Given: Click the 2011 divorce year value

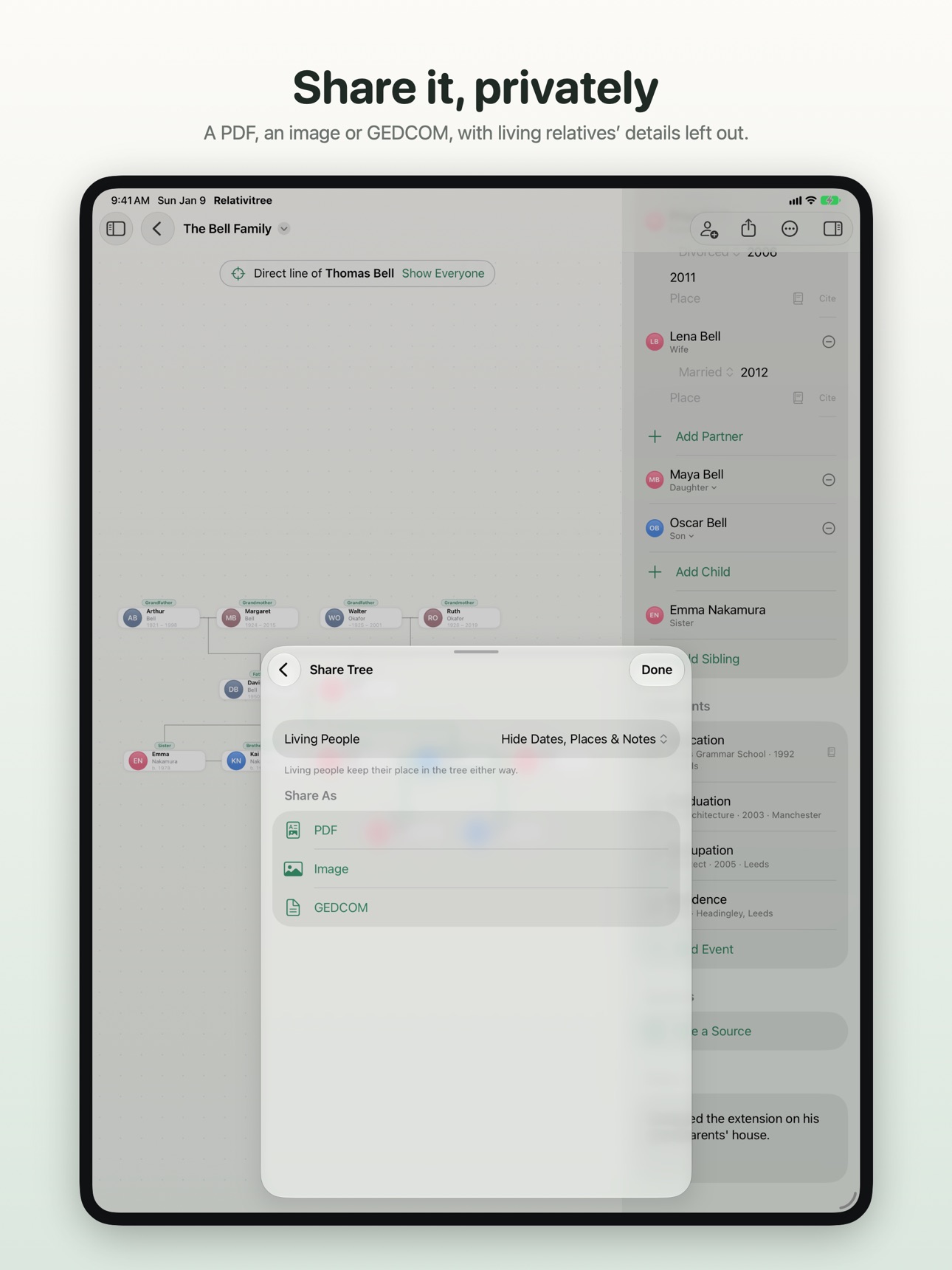Looking at the screenshot, I should click(683, 278).
